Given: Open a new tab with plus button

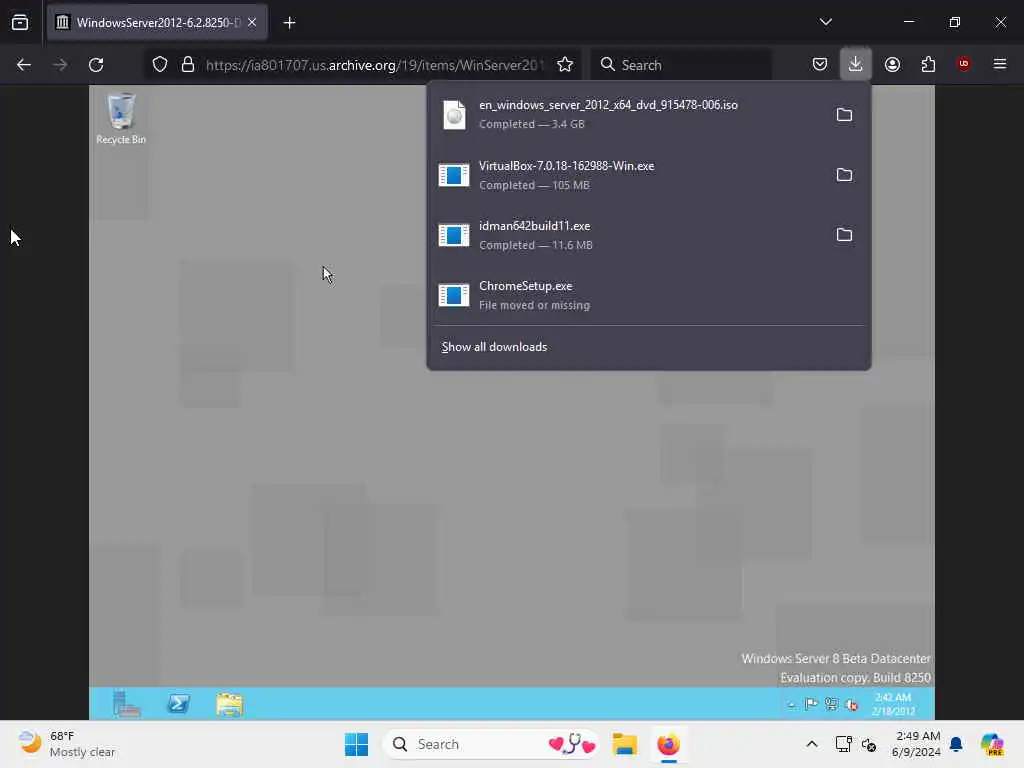Looking at the screenshot, I should 289,23.
